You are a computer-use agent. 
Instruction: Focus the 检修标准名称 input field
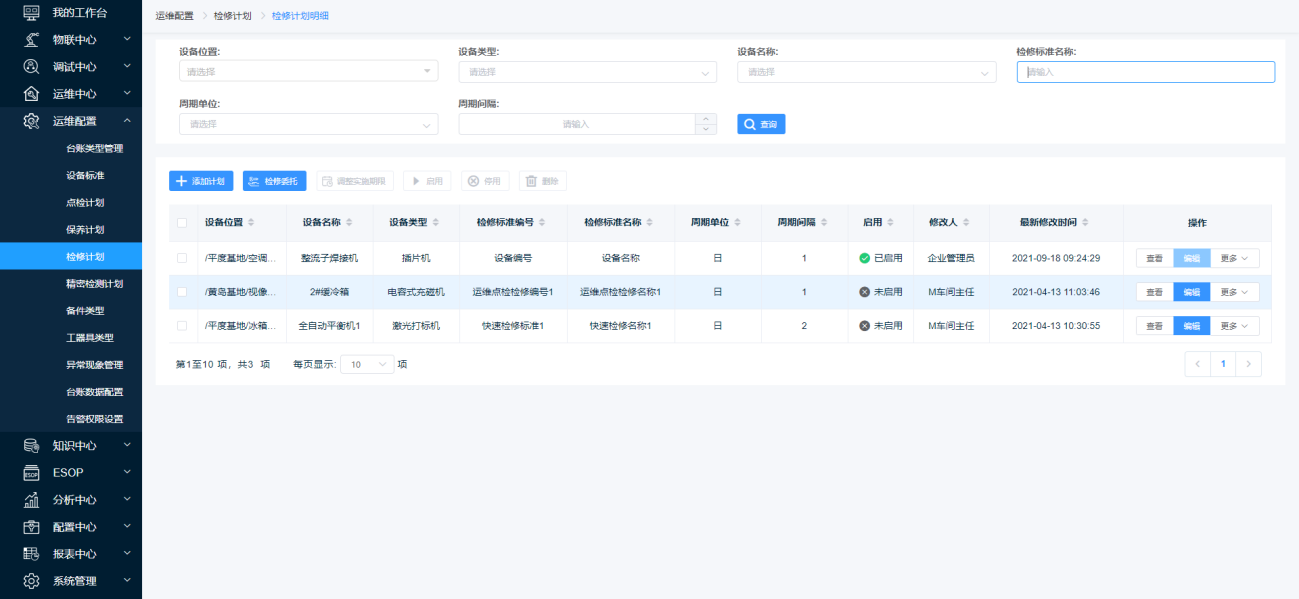[x=1145, y=72]
